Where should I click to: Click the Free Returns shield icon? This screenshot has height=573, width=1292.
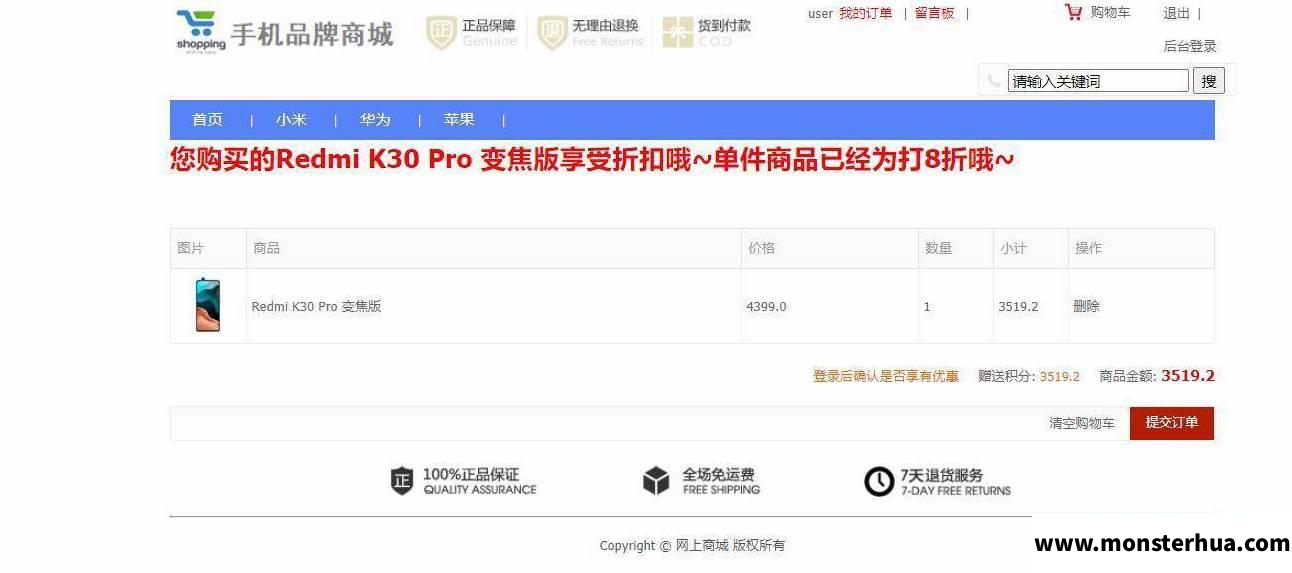pos(552,33)
